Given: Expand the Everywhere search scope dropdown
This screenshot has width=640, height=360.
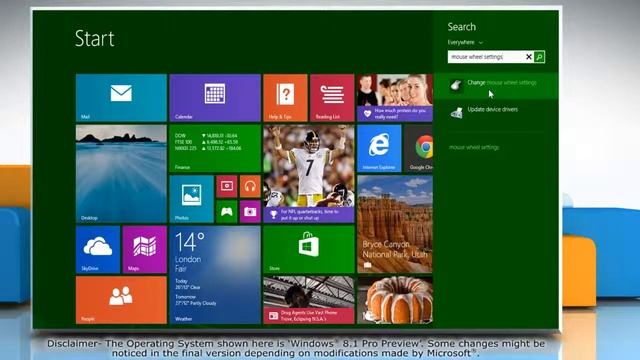Looking at the screenshot, I should (465, 42).
